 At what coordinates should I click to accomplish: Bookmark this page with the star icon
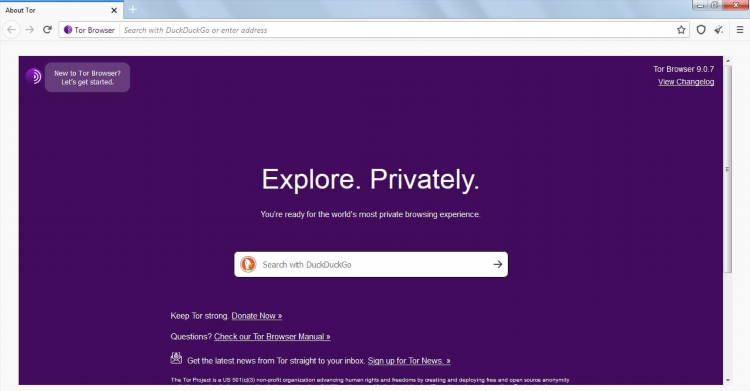(x=681, y=30)
